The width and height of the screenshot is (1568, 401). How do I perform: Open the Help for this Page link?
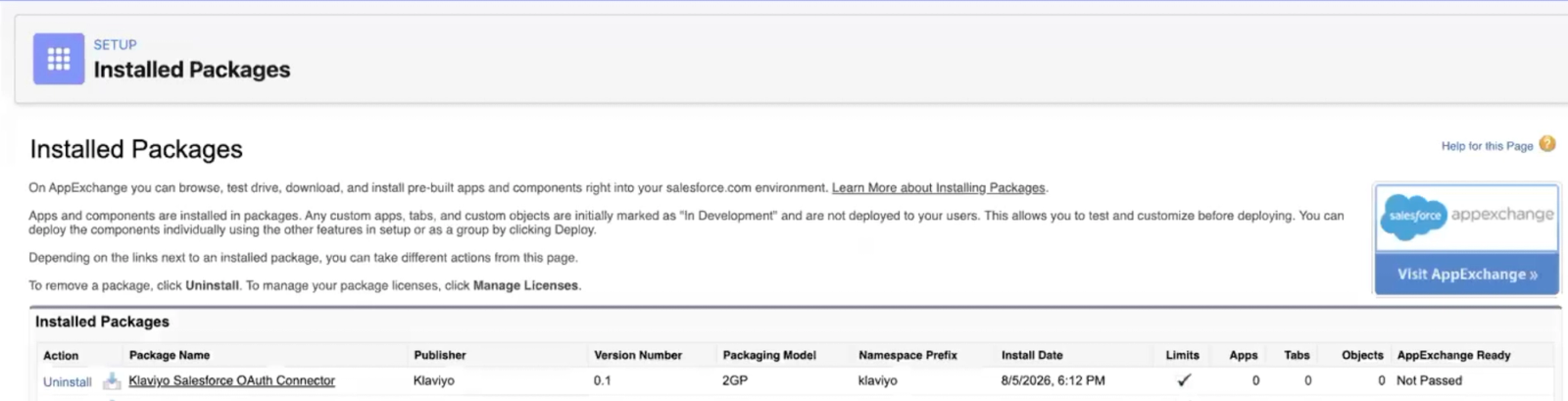1487,146
